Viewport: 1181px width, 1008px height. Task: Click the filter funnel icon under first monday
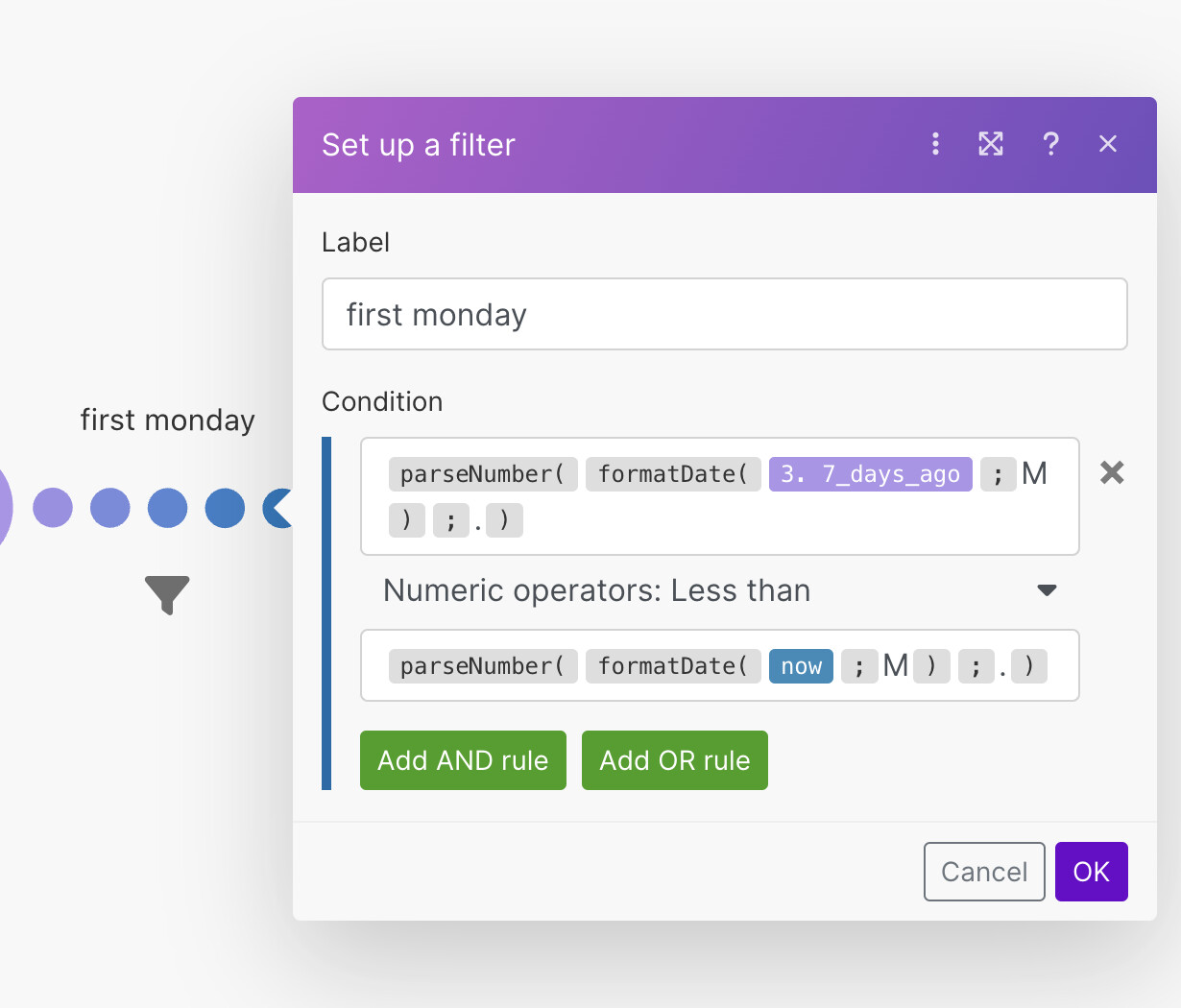point(167,594)
